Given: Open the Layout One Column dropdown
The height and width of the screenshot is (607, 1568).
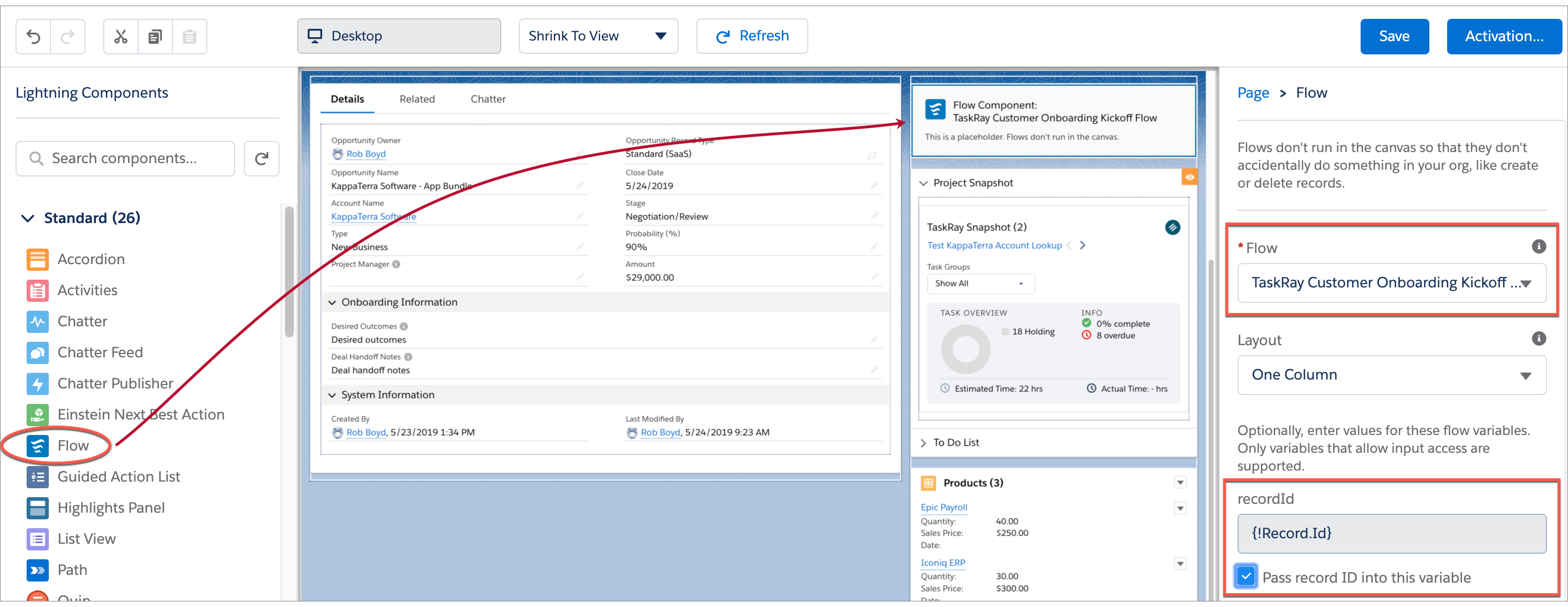Looking at the screenshot, I should pos(1392,375).
